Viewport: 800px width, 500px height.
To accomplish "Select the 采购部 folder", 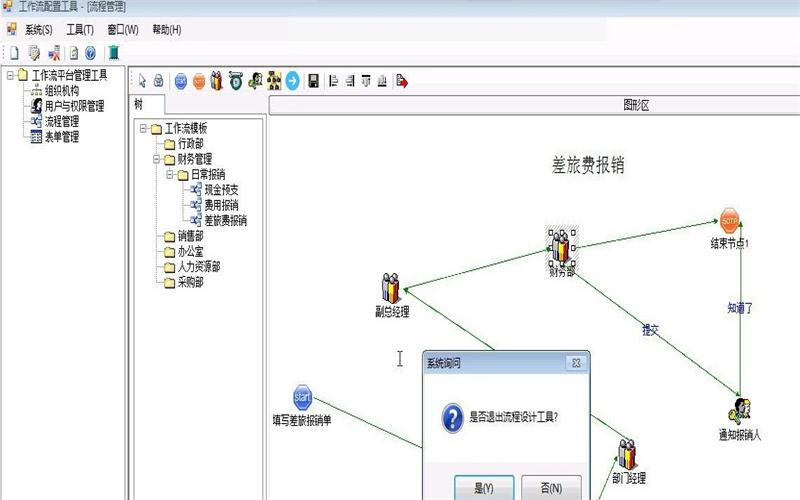I will point(190,282).
